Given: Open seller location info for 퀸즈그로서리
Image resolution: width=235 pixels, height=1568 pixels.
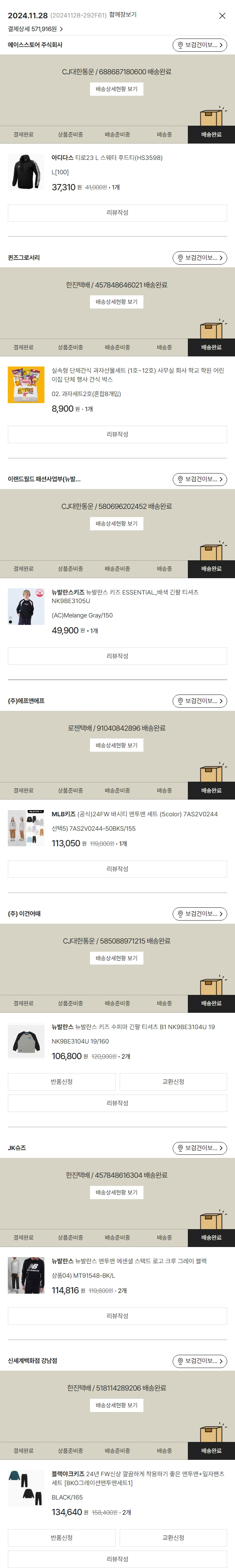Looking at the screenshot, I should pos(200,258).
